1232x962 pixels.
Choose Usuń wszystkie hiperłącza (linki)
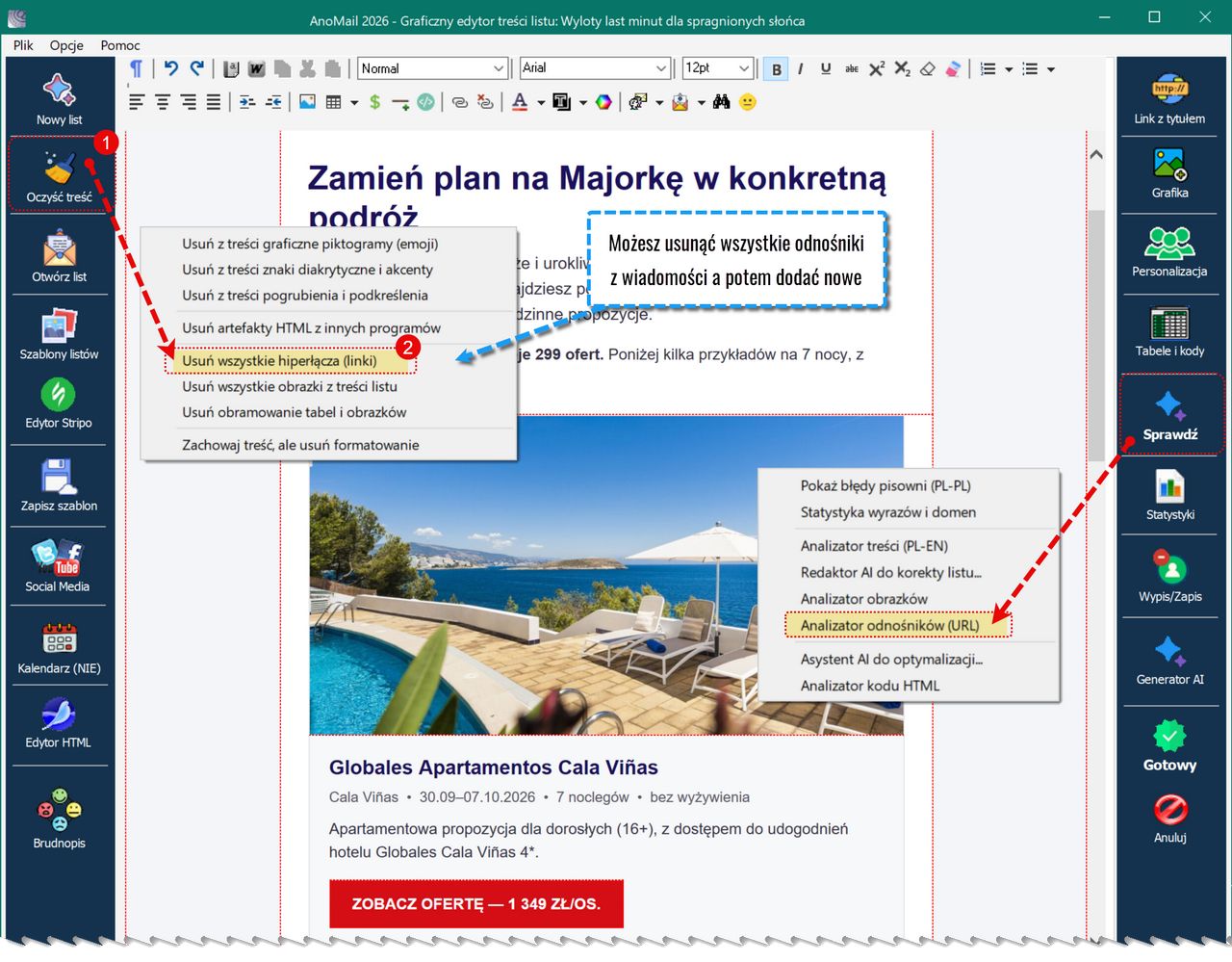point(279,360)
